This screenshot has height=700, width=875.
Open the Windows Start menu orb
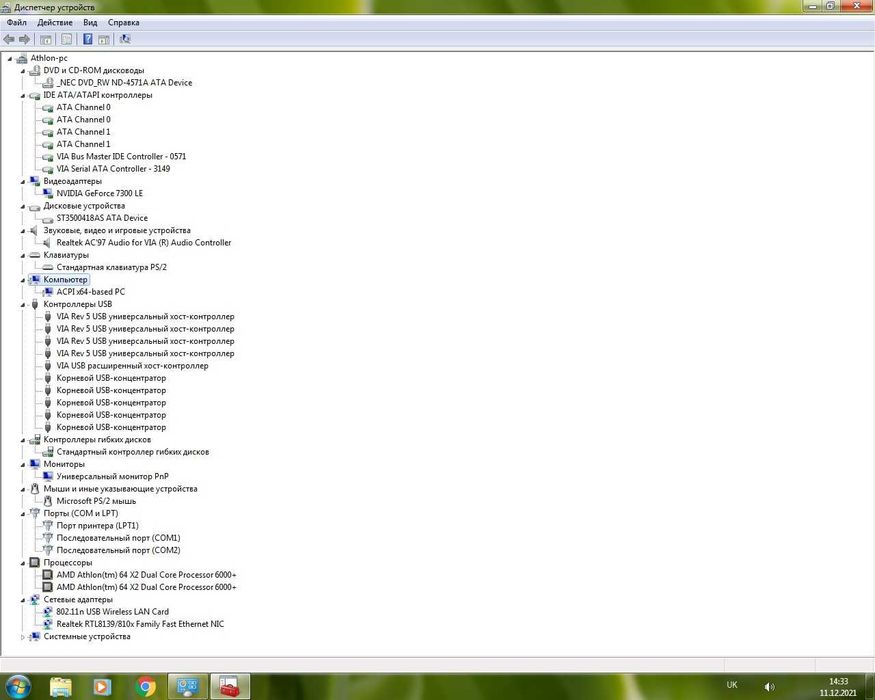(x=17, y=685)
